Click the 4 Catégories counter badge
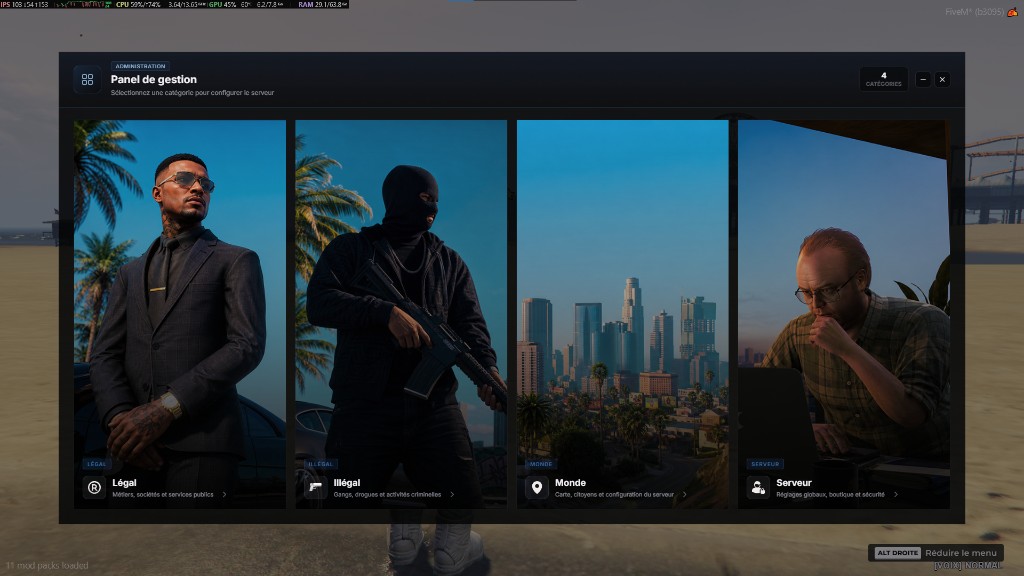 [884, 79]
